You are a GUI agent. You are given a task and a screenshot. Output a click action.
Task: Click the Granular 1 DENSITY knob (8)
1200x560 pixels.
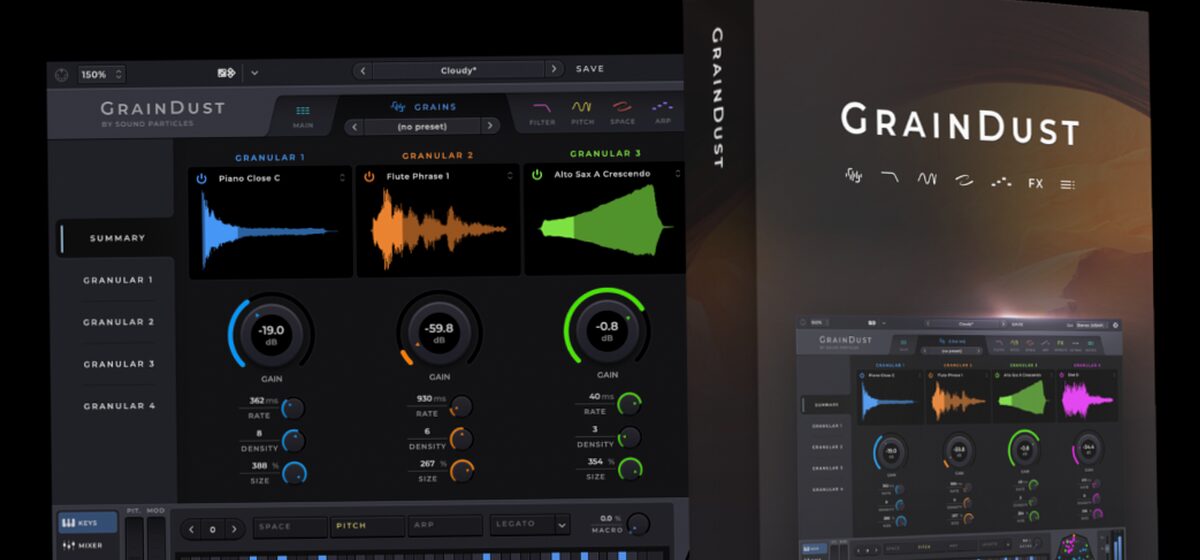coord(294,440)
